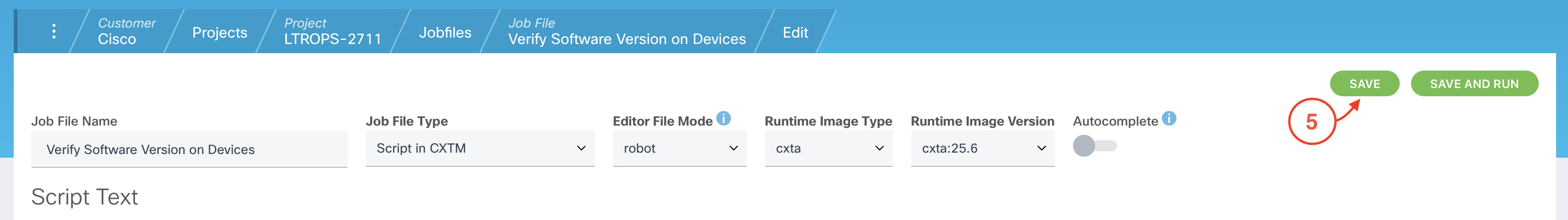Navigate to the Projects breadcrumb
Screen dimensions: 1568x220
(219, 32)
